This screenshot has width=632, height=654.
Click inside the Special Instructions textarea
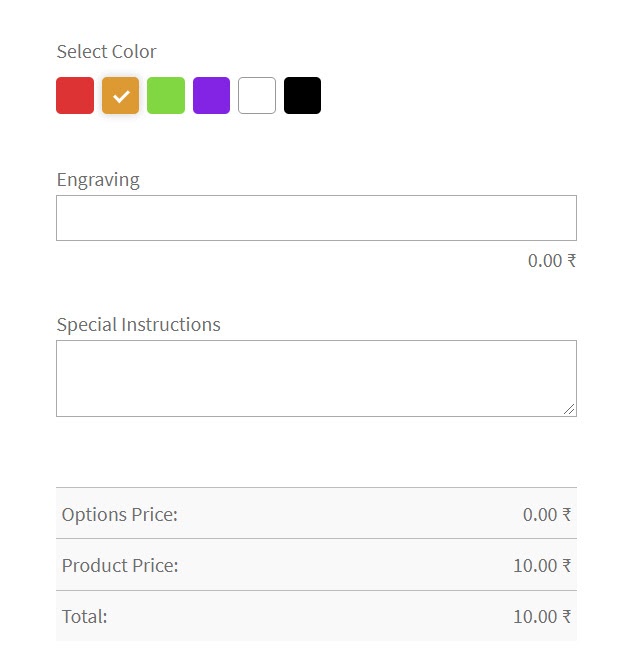tap(317, 378)
